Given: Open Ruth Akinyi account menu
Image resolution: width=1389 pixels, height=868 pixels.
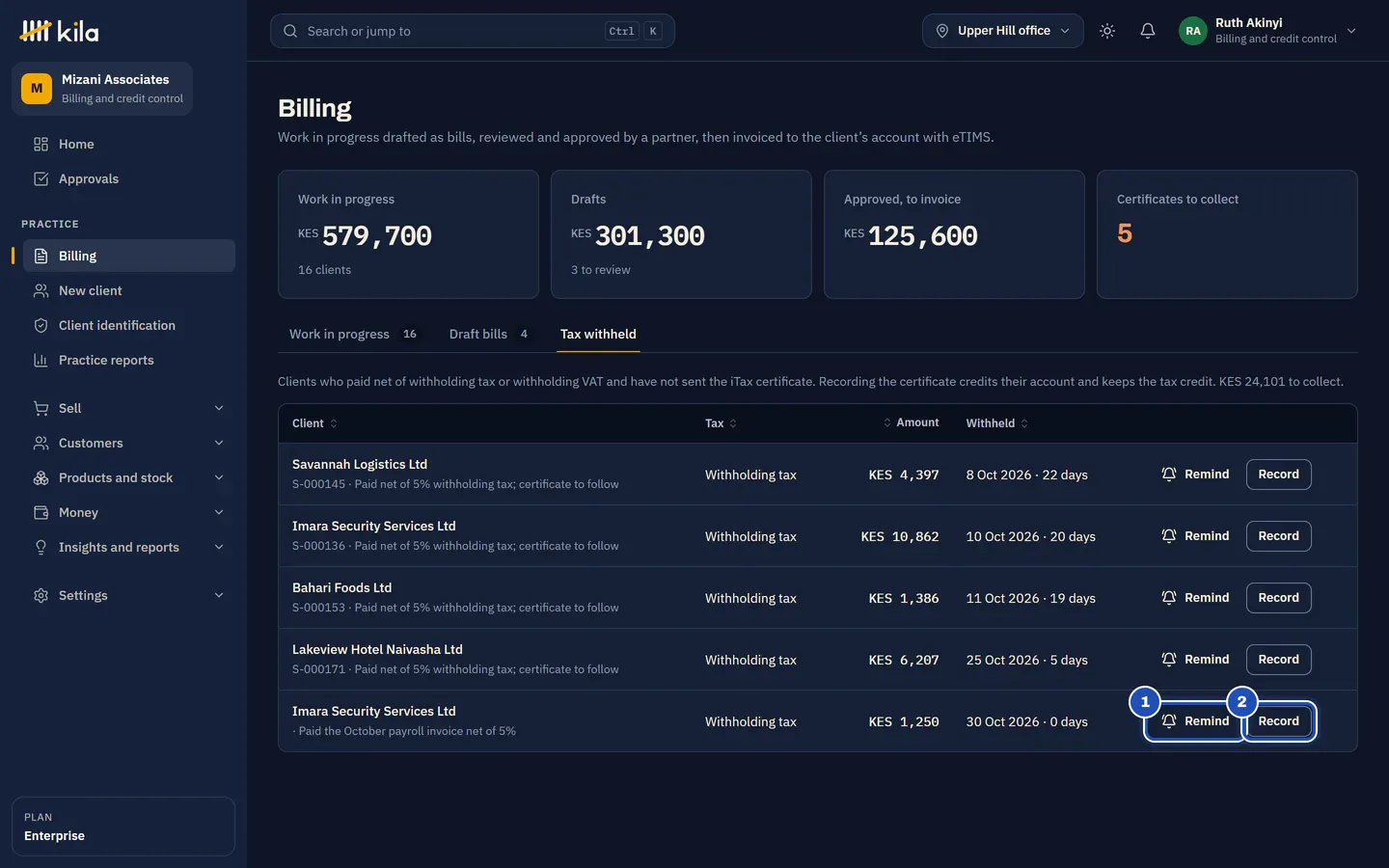Looking at the screenshot, I should pyautogui.click(x=1268, y=31).
